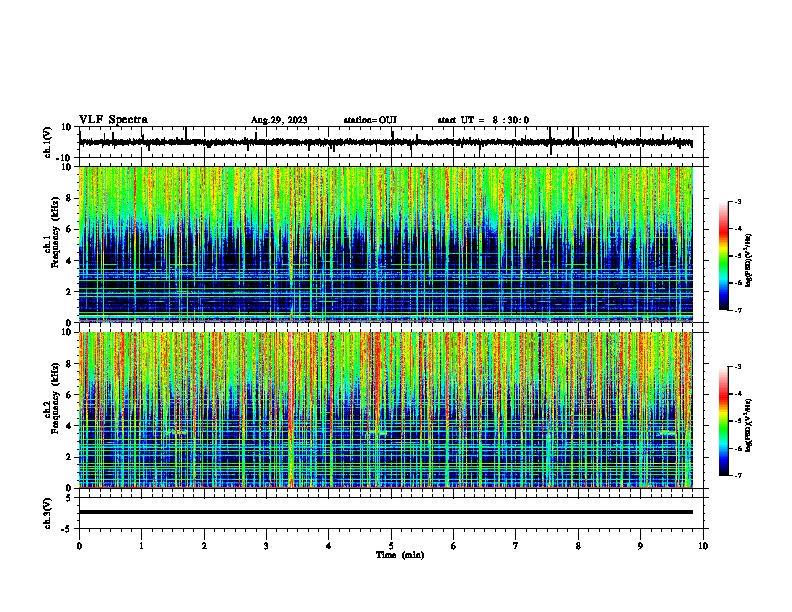Click the time axis tick label "10"

click(703, 546)
